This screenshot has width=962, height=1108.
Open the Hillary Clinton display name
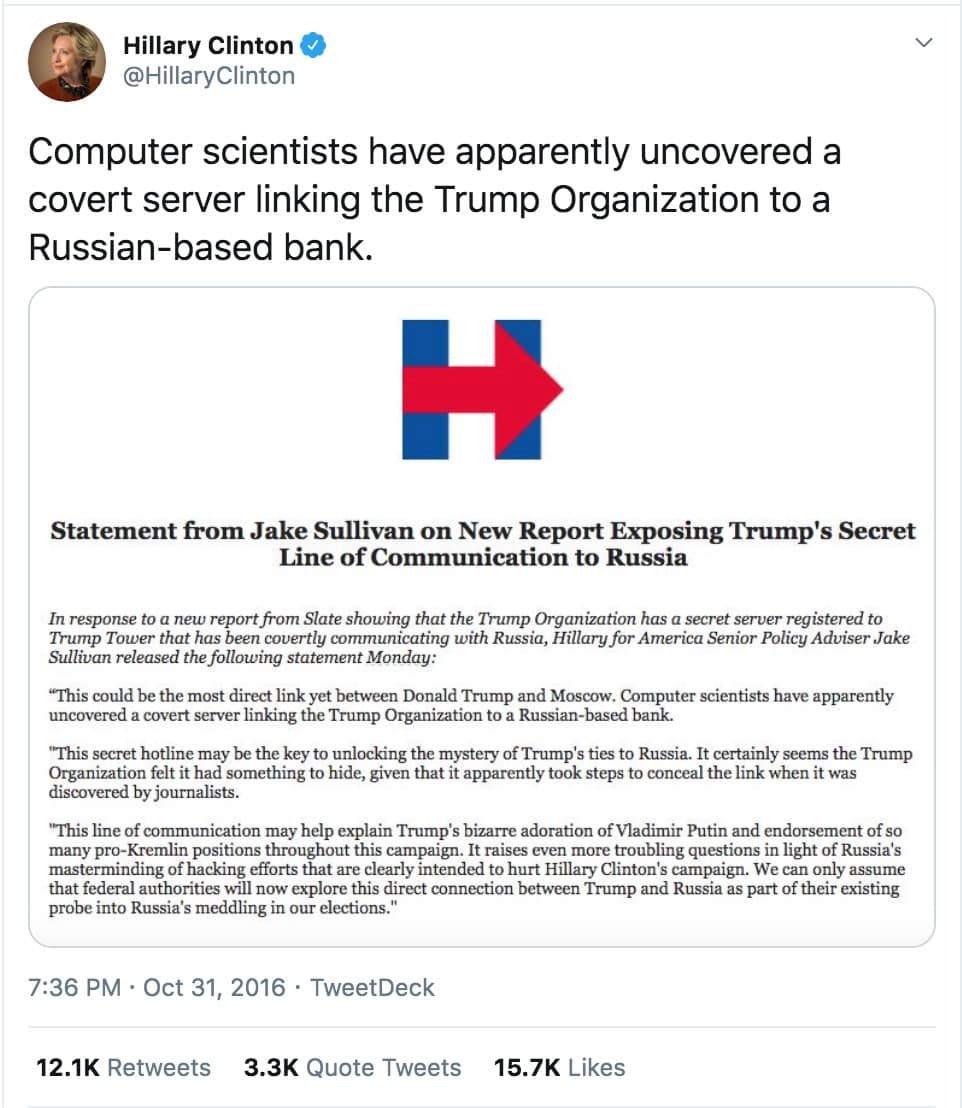click(208, 45)
